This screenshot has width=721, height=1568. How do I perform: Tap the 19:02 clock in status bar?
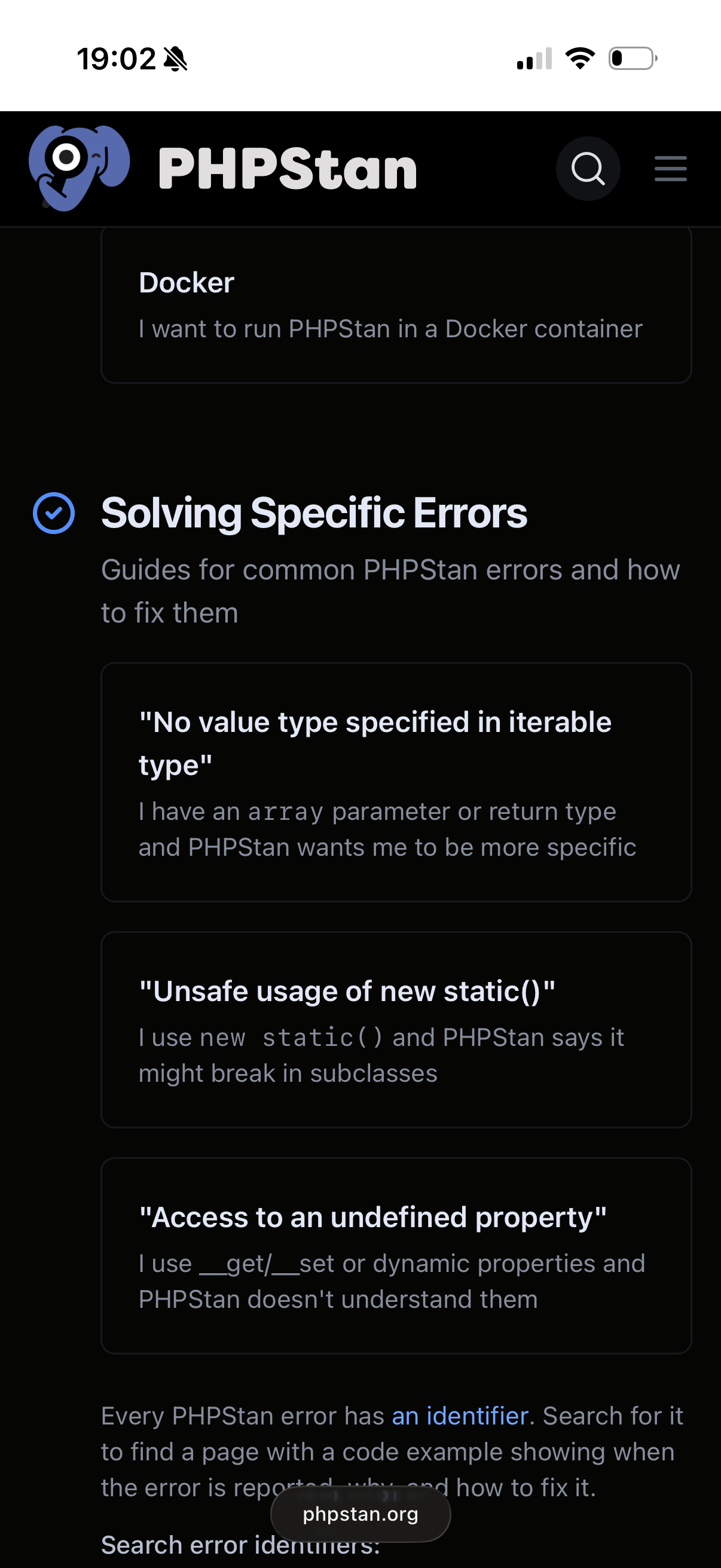tap(116, 59)
